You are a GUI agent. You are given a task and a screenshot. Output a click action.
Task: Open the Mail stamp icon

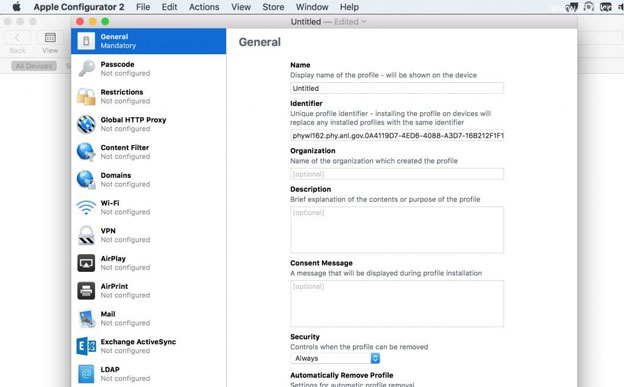coord(86,319)
